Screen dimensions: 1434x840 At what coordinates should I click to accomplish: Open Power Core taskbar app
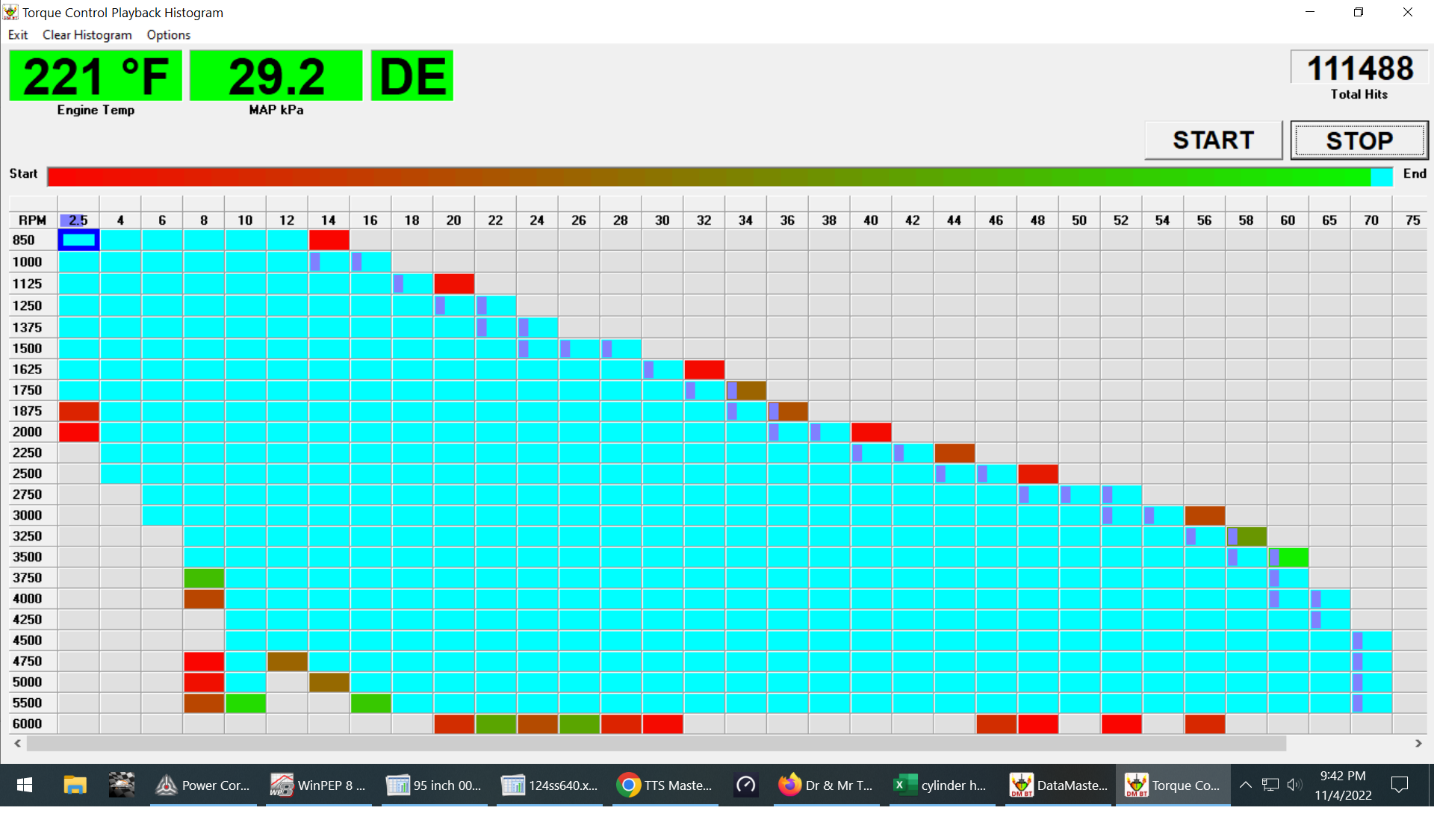point(202,785)
